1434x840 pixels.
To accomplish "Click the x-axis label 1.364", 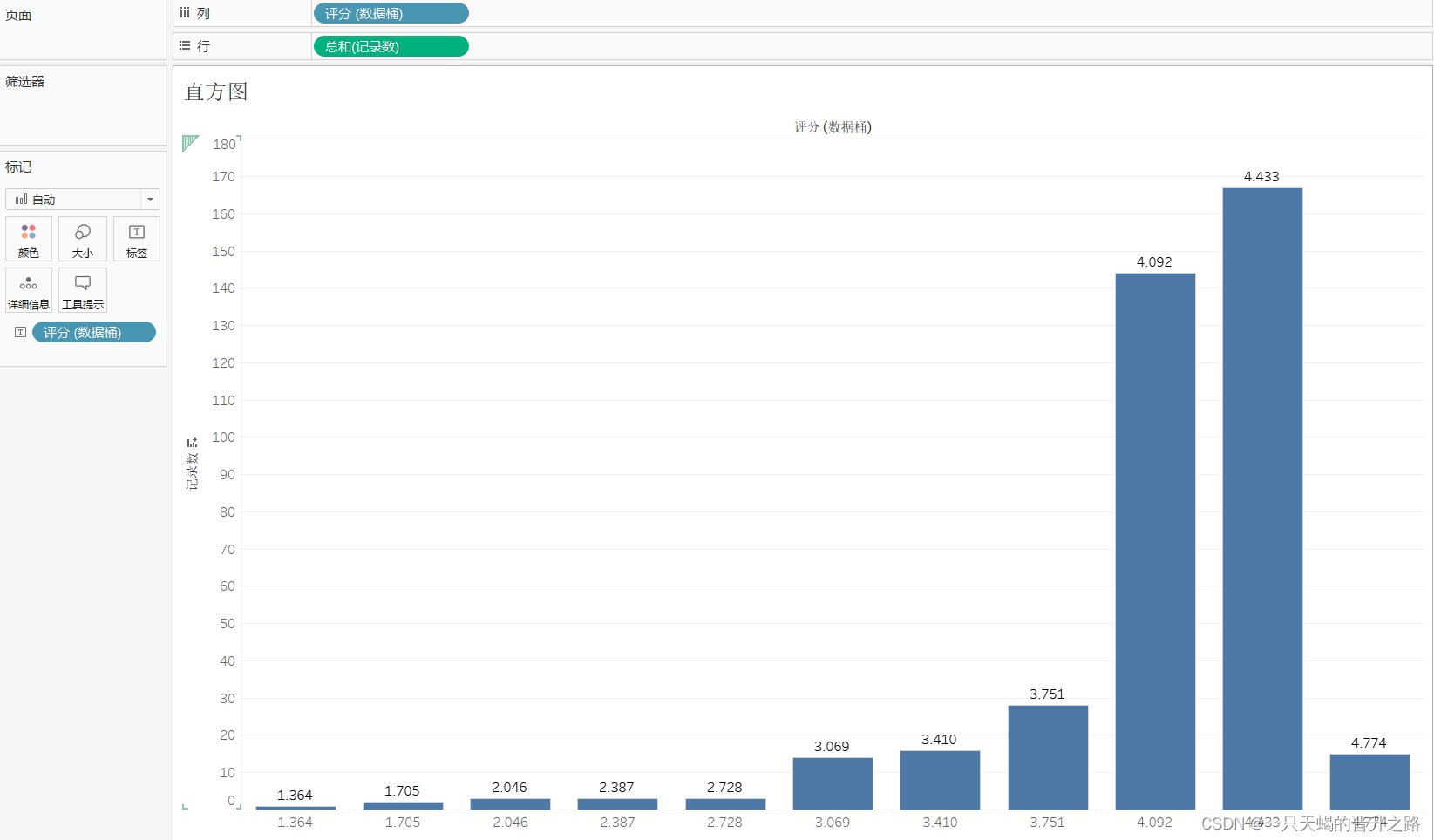I will click(x=296, y=823).
